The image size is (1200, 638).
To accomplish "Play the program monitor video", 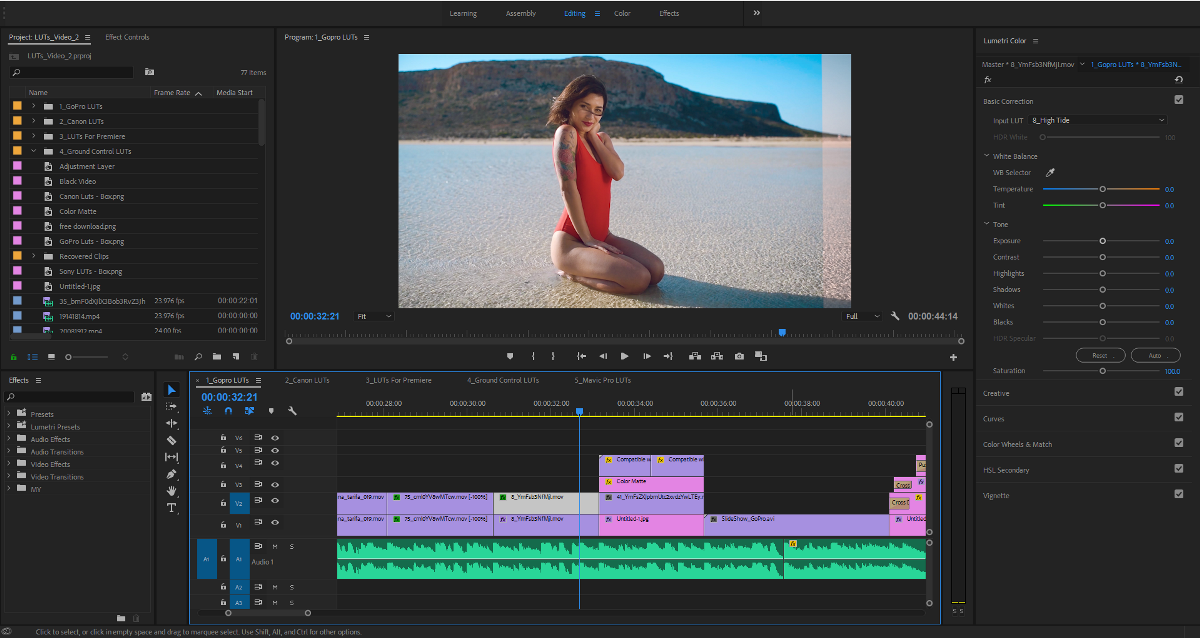I will [x=625, y=356].
